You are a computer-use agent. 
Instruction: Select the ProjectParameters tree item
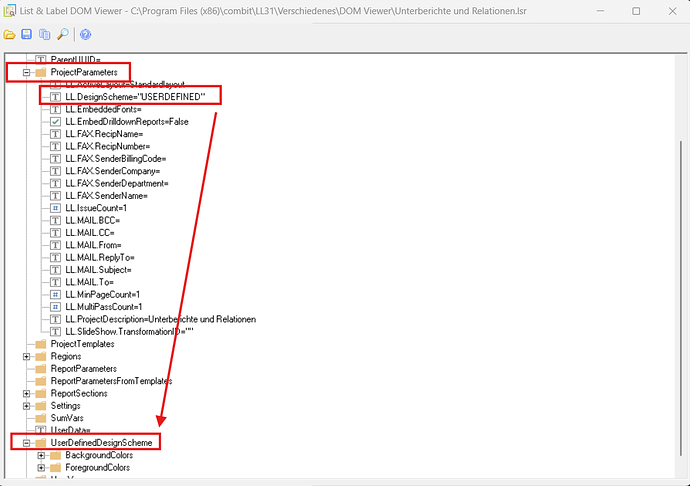pyautogui.click(x=84, y=72)
